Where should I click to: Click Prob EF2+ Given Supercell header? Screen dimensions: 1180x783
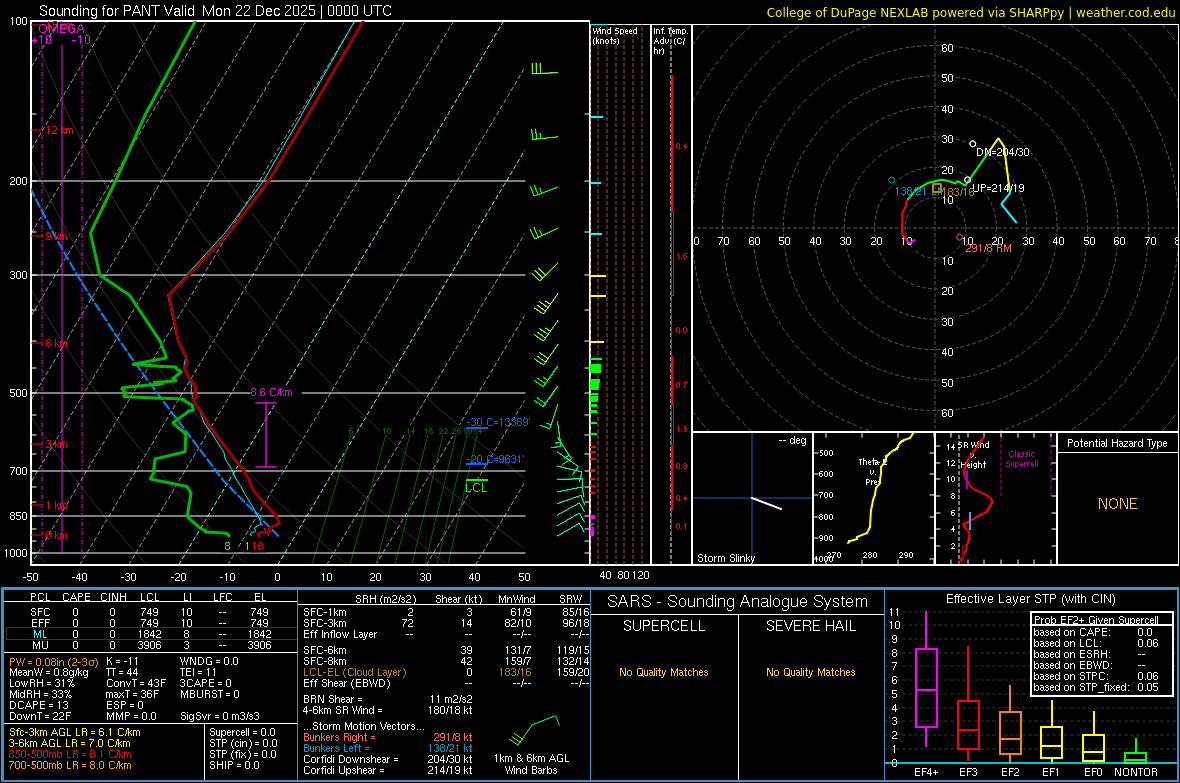click(1096, 620)
